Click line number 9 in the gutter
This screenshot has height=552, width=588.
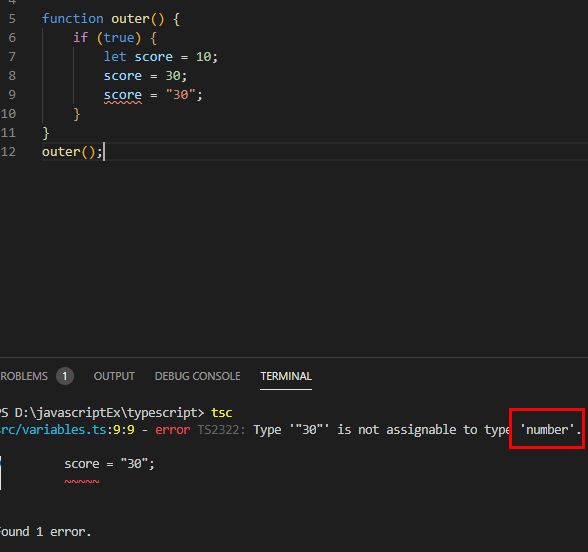click(x=12, y=94)
